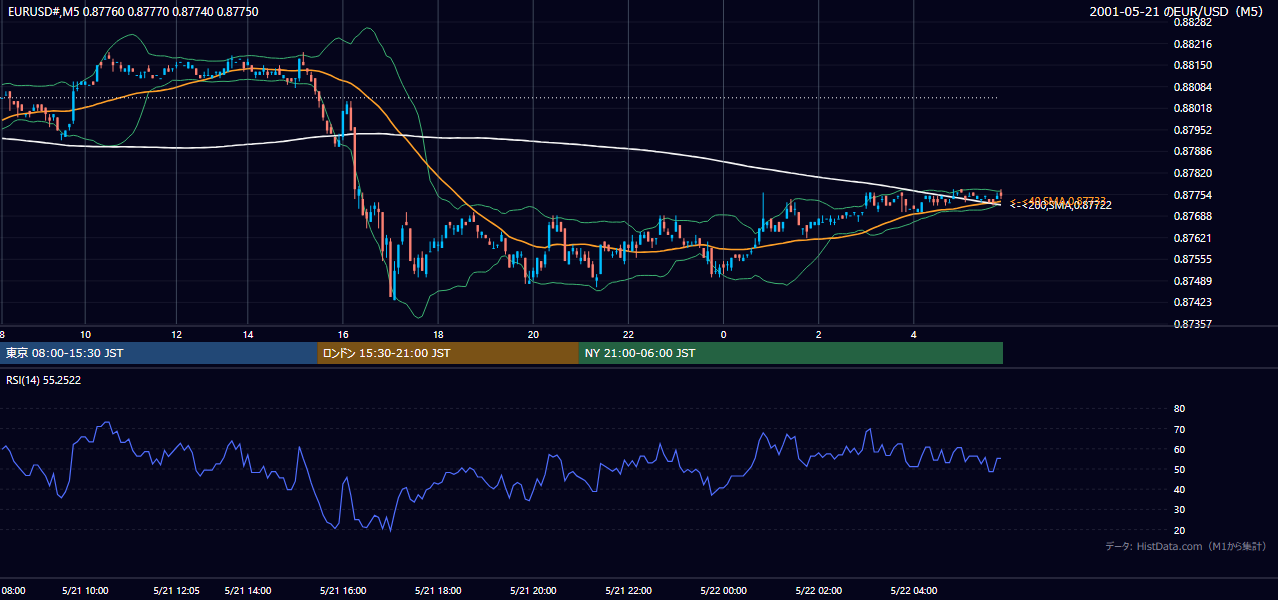The width and height of the screenshot is (1278, 600).
Task: Click the 5/21 14:00 time label
Action: click(x=248, y=590)
